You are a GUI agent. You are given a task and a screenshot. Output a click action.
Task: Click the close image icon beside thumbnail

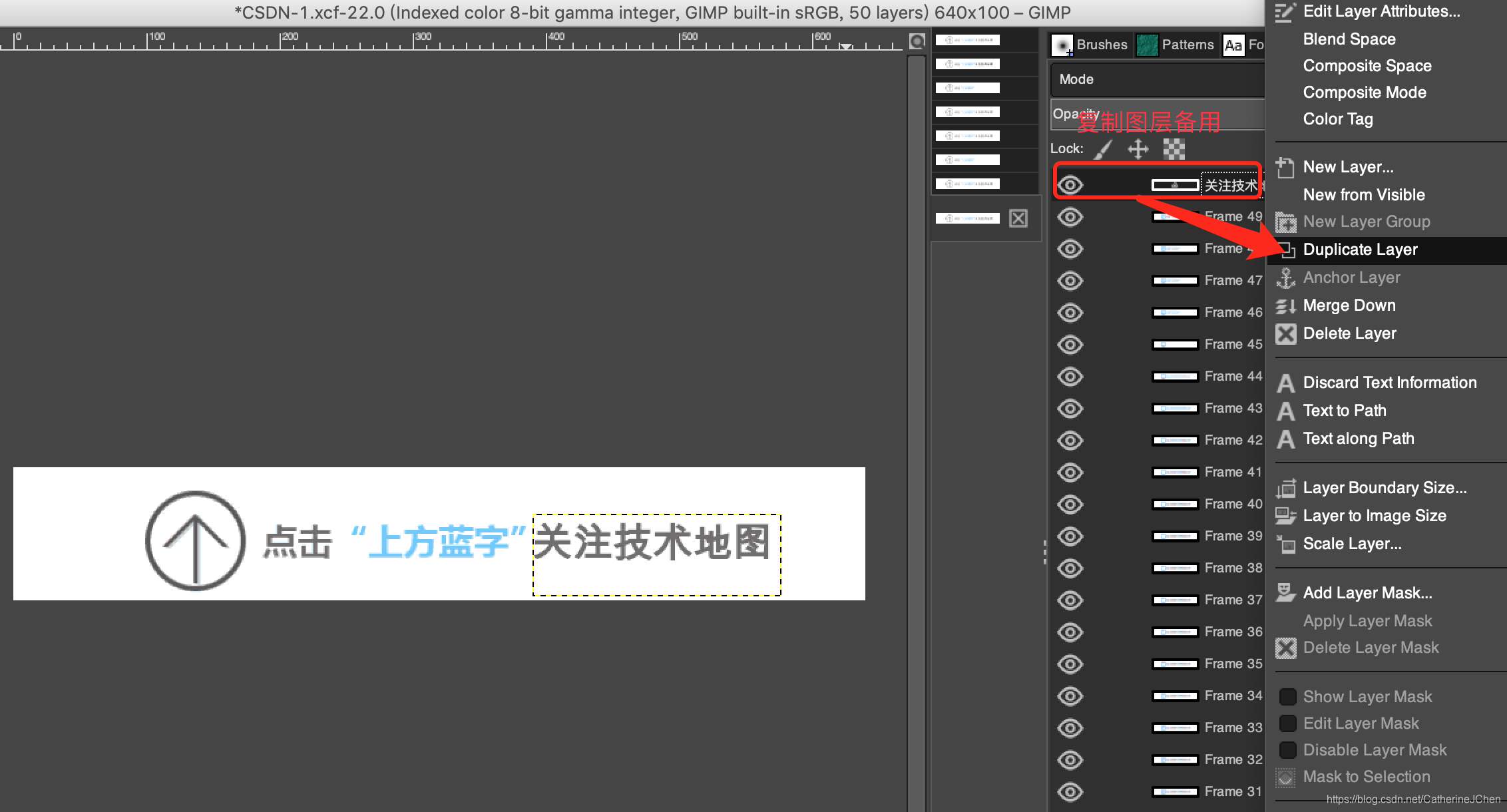[1018, 218]
